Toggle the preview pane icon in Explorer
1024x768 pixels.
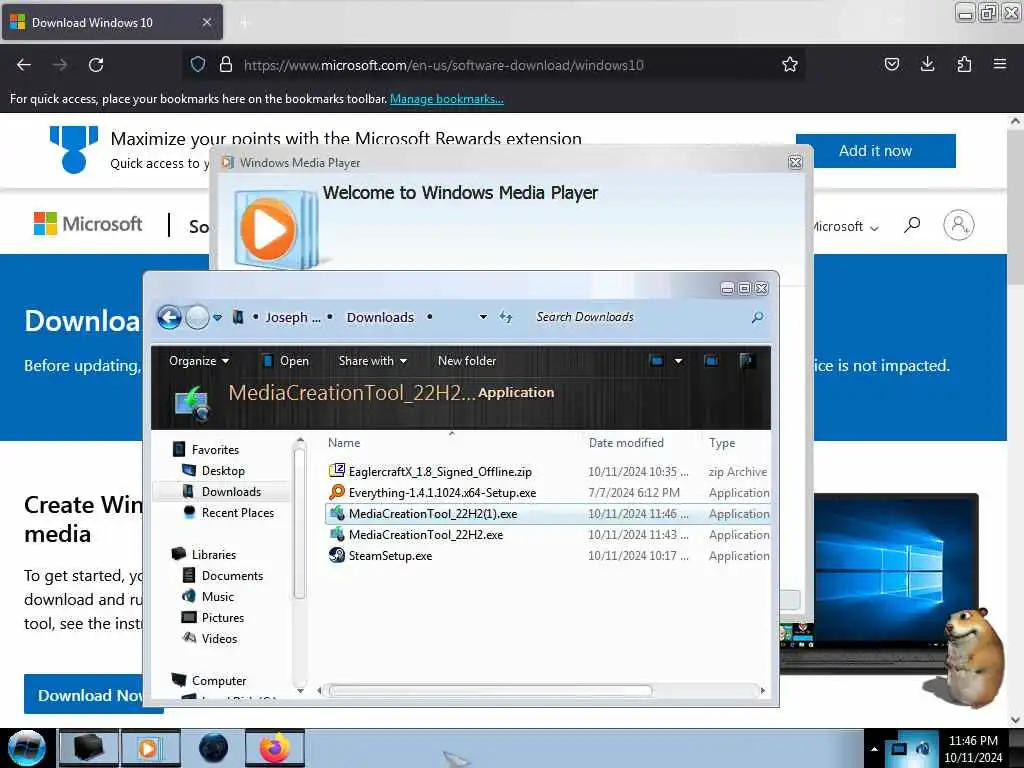pyautogui.click(x=711, y=360)
